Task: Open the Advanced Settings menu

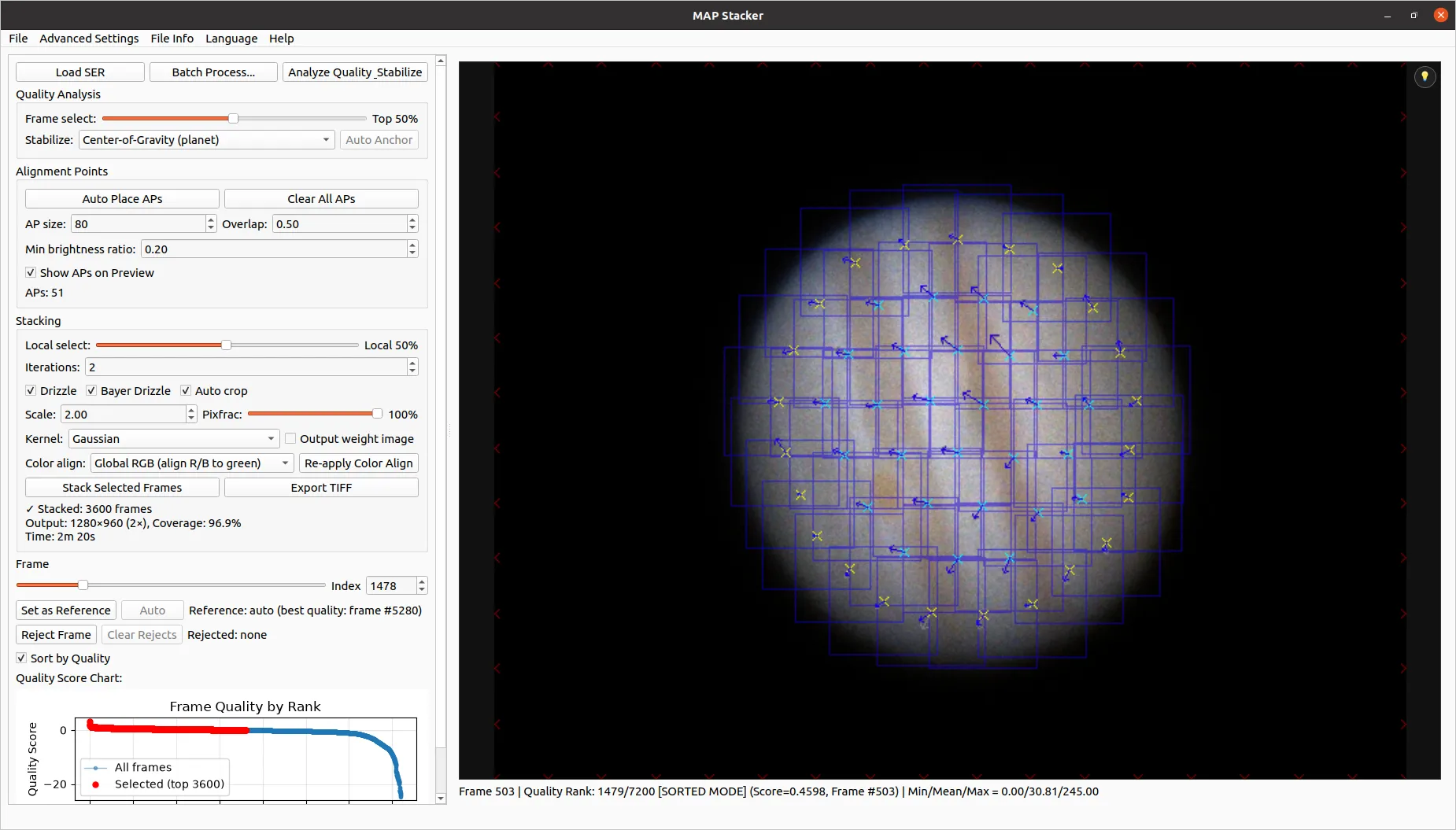Action: coord(89,38)
